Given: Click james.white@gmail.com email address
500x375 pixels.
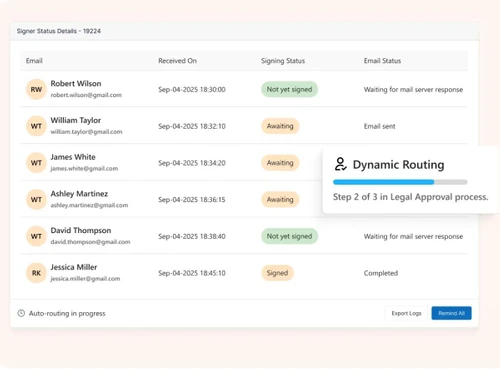Looking at the screenshot, I should click(84, 168).
